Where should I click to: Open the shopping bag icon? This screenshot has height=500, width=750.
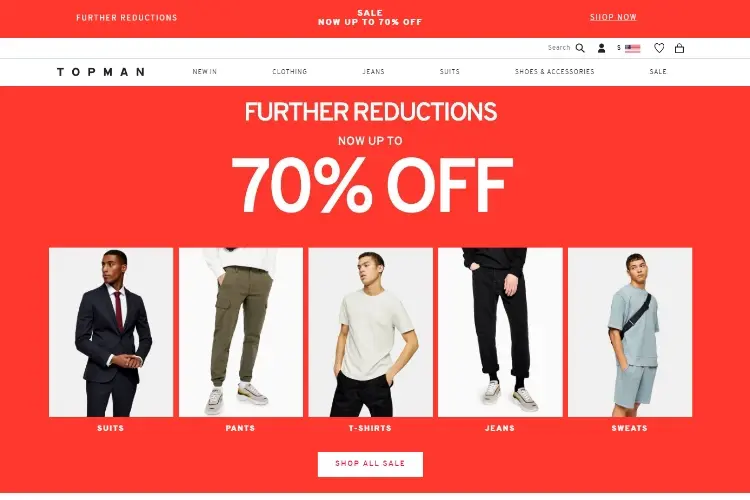click(679, 48)
